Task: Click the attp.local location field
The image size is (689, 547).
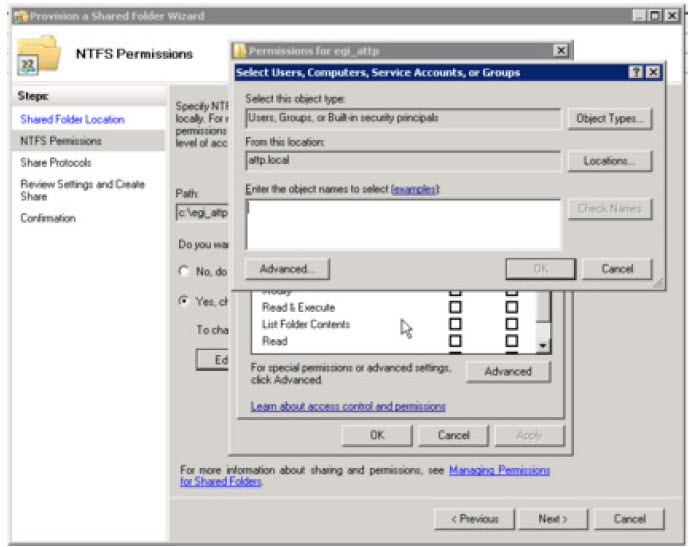Action: 403,160
